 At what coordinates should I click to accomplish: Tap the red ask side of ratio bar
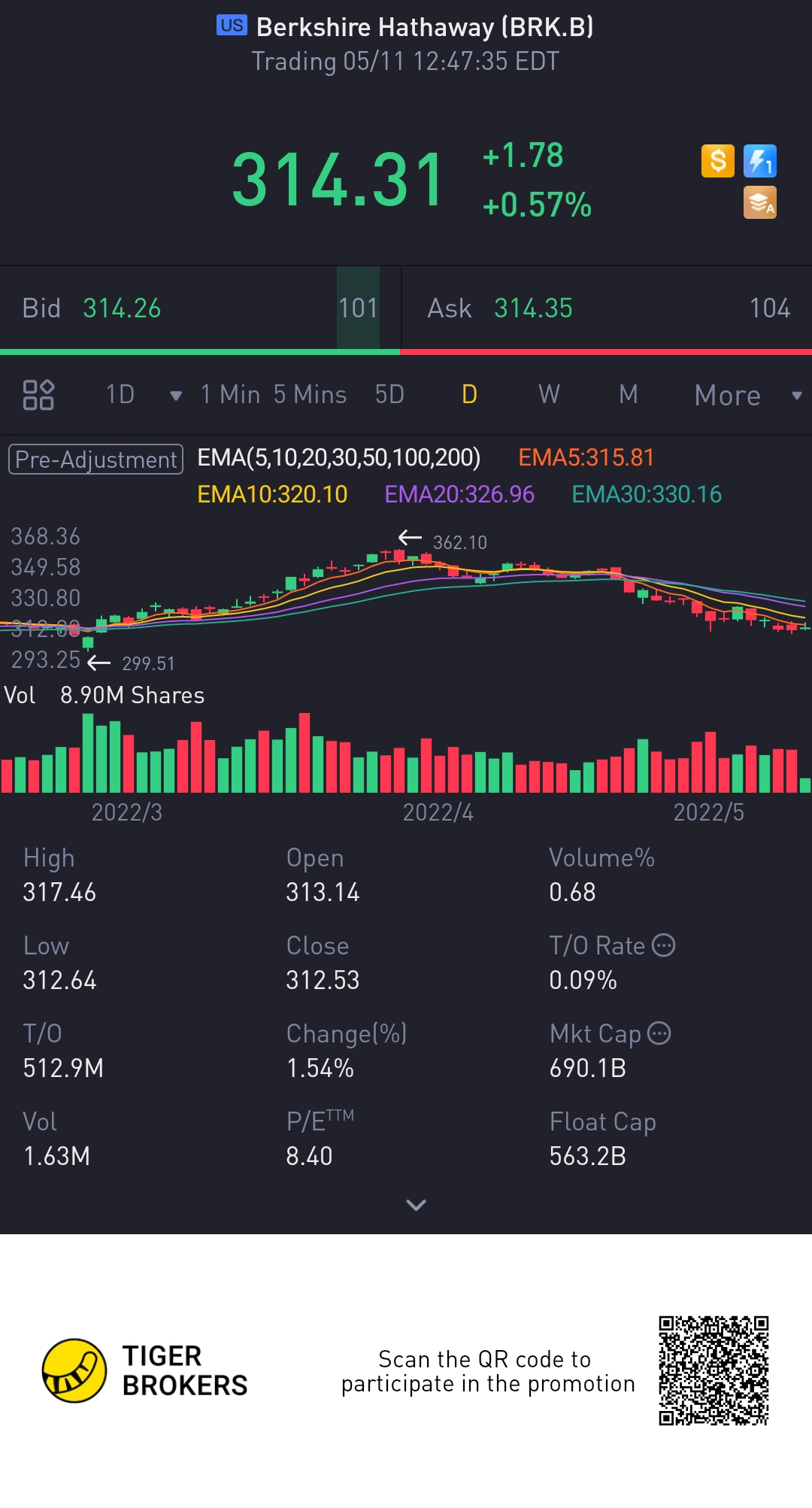(x=606, y=351)
